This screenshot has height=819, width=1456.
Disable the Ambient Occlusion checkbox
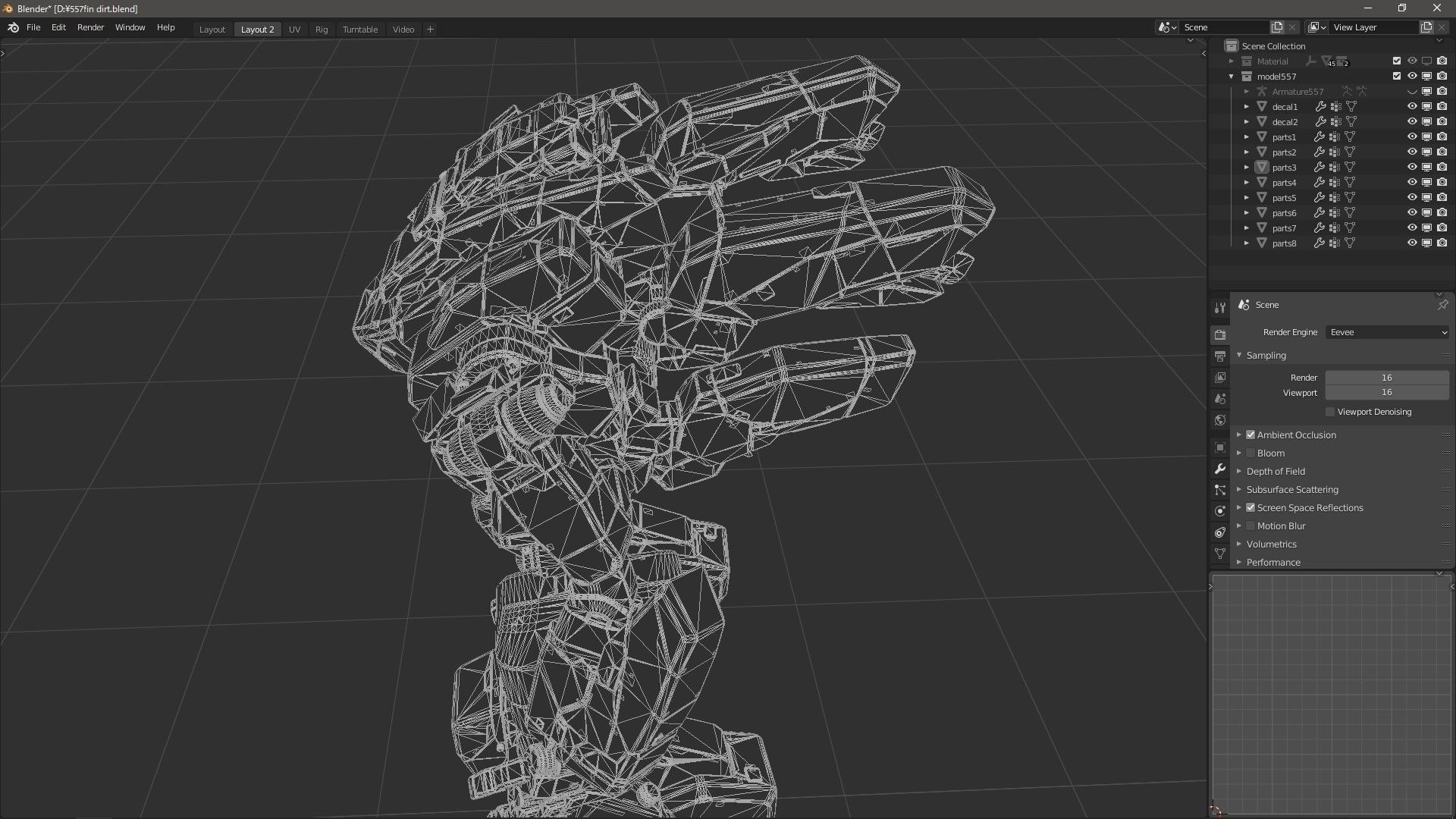(1250, 435)
